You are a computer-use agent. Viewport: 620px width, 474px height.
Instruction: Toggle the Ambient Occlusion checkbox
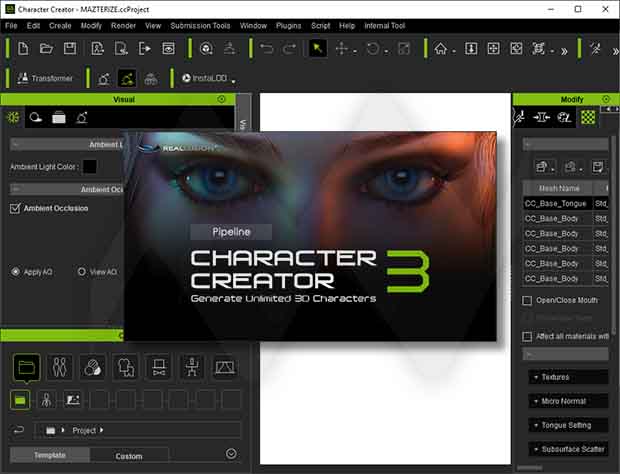15,208
